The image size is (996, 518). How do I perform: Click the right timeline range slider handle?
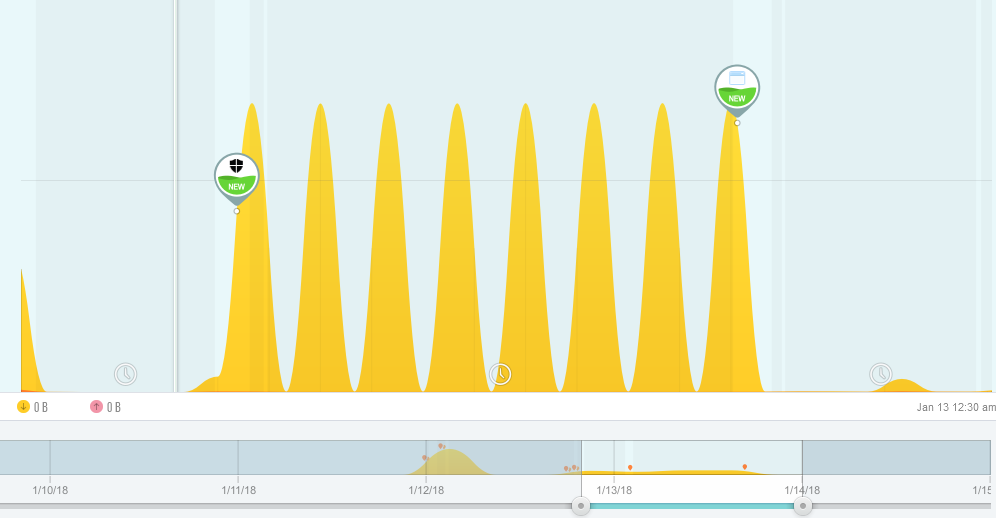tap(803, 506)
